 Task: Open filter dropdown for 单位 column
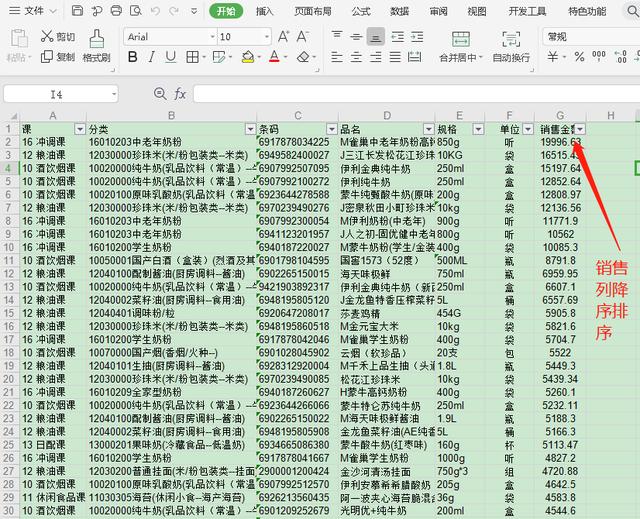tap(528, 129)
